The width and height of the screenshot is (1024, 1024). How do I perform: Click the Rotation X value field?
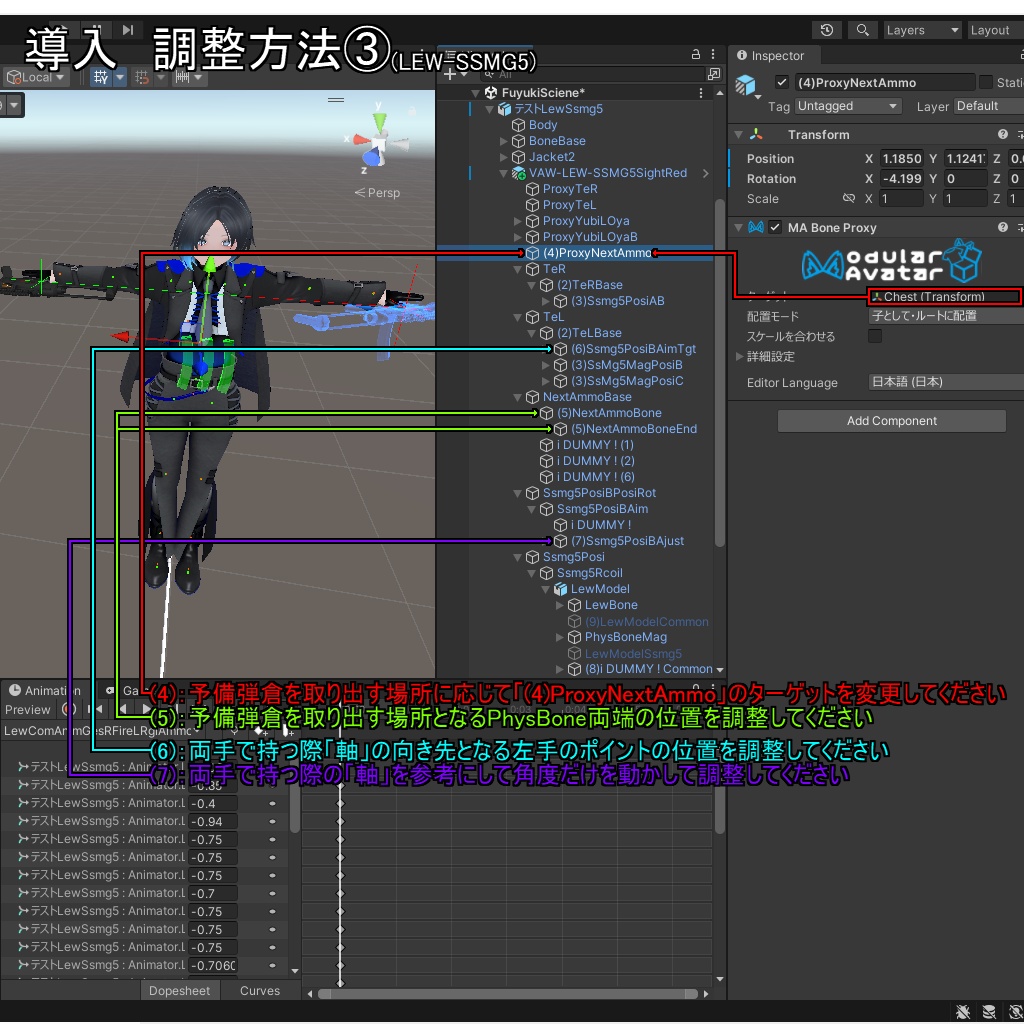click(x=901, y=179)
